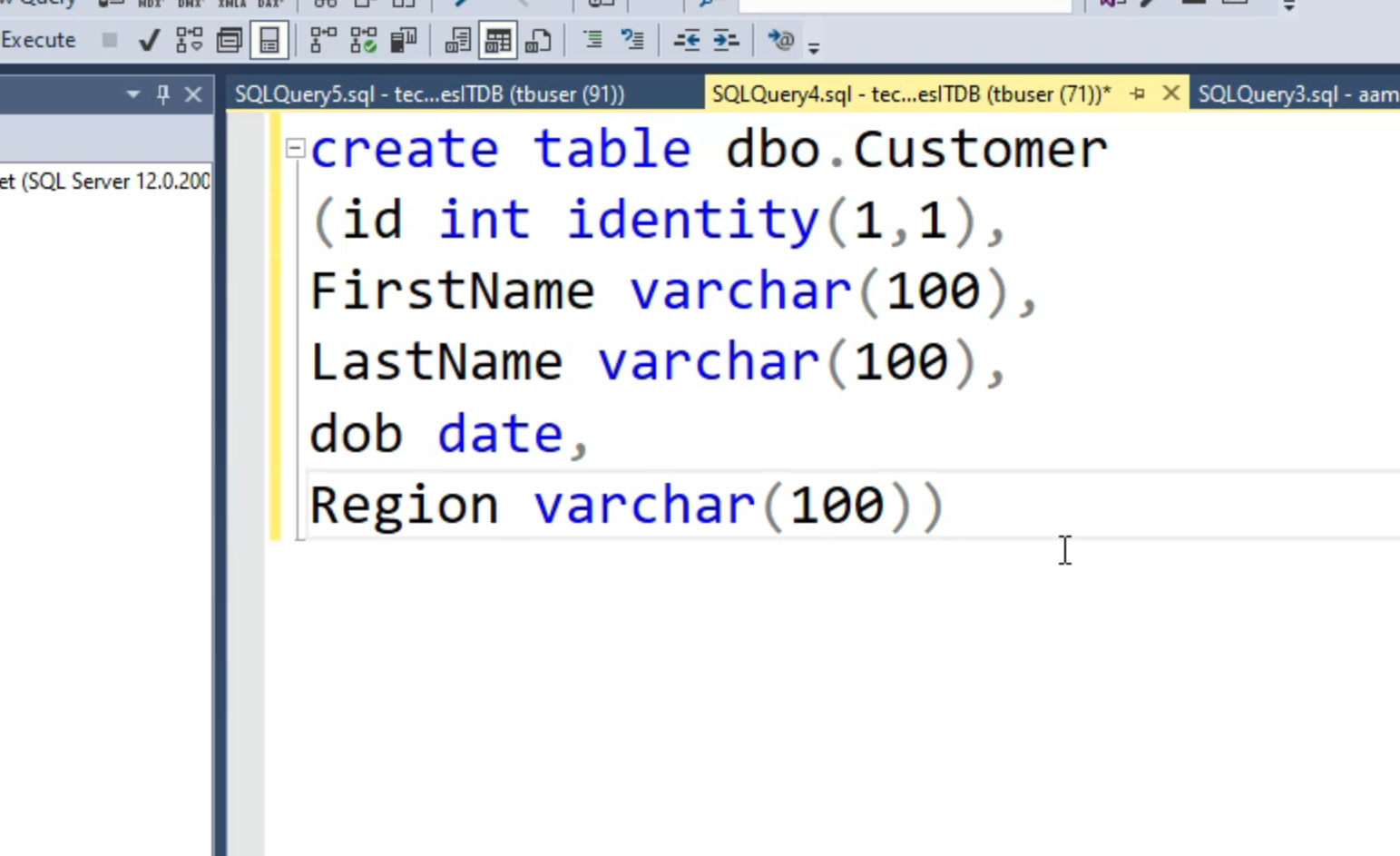Comment out the selected lines

click(592, 40)
